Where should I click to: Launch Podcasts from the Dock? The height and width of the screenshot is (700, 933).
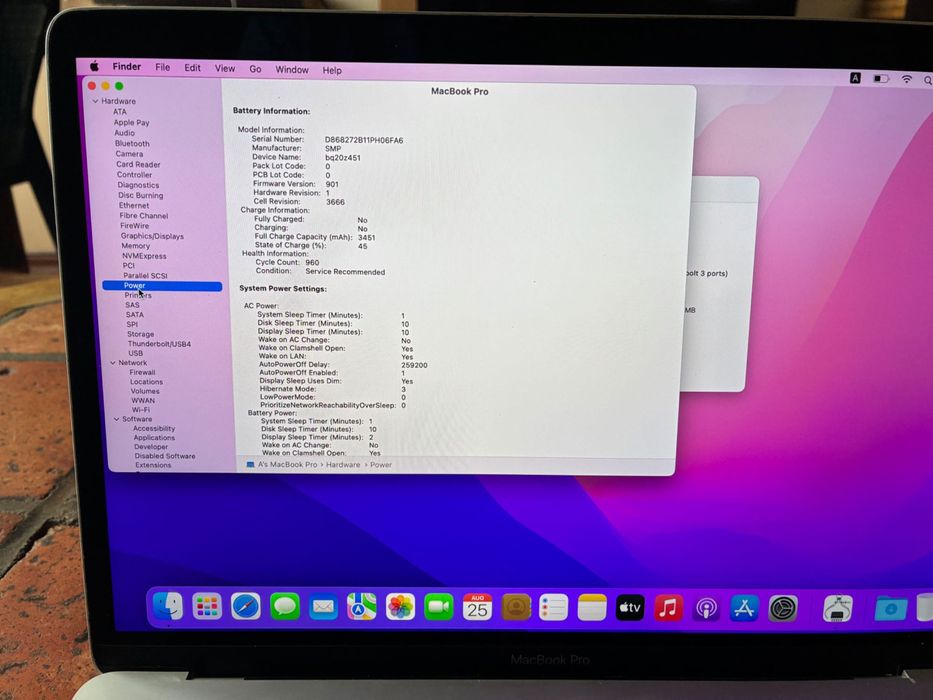tap(706, 608)
